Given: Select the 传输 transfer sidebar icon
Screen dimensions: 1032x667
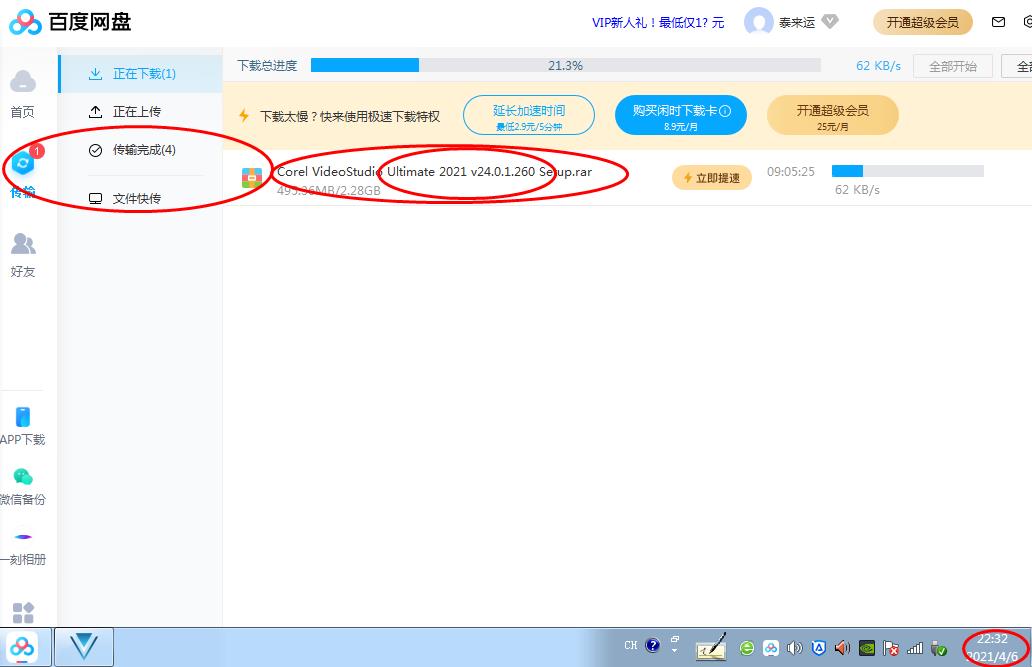Looking at the screenshot, I should click(23, 163).
